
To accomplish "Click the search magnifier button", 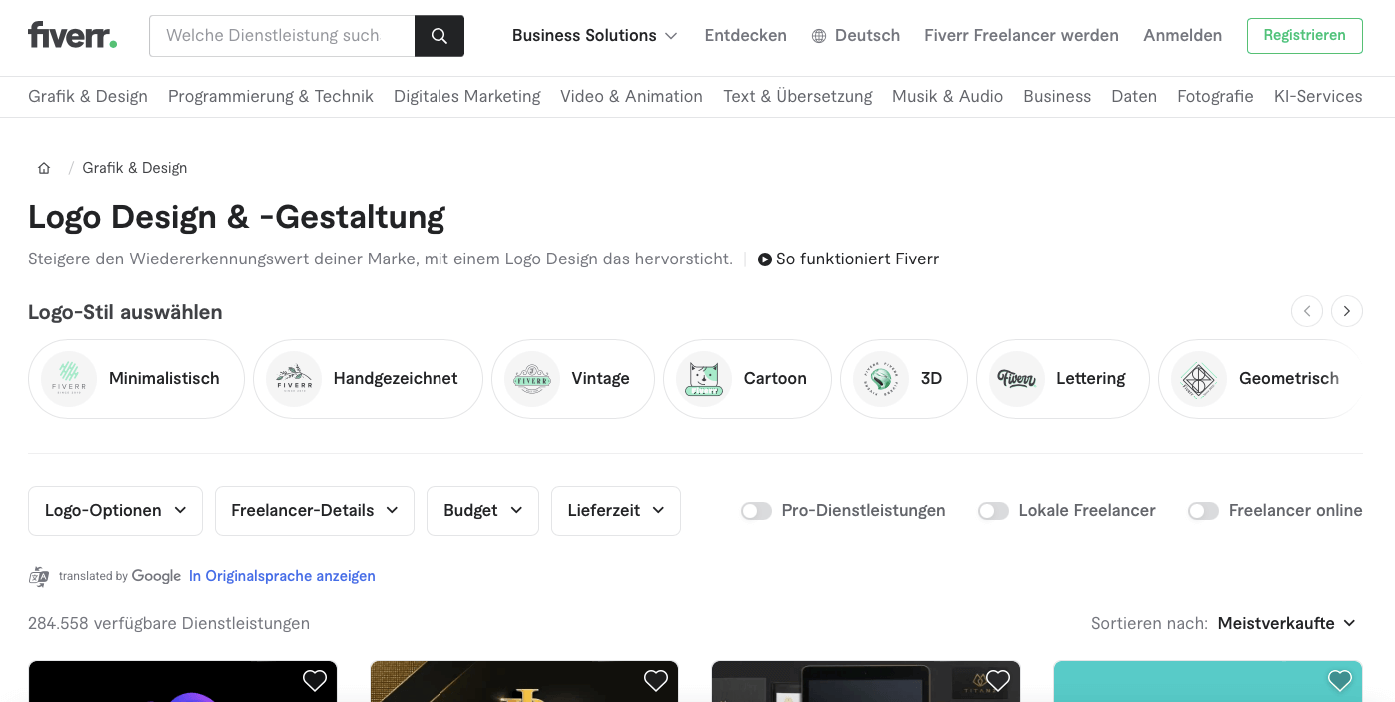I will coord(439,36).
